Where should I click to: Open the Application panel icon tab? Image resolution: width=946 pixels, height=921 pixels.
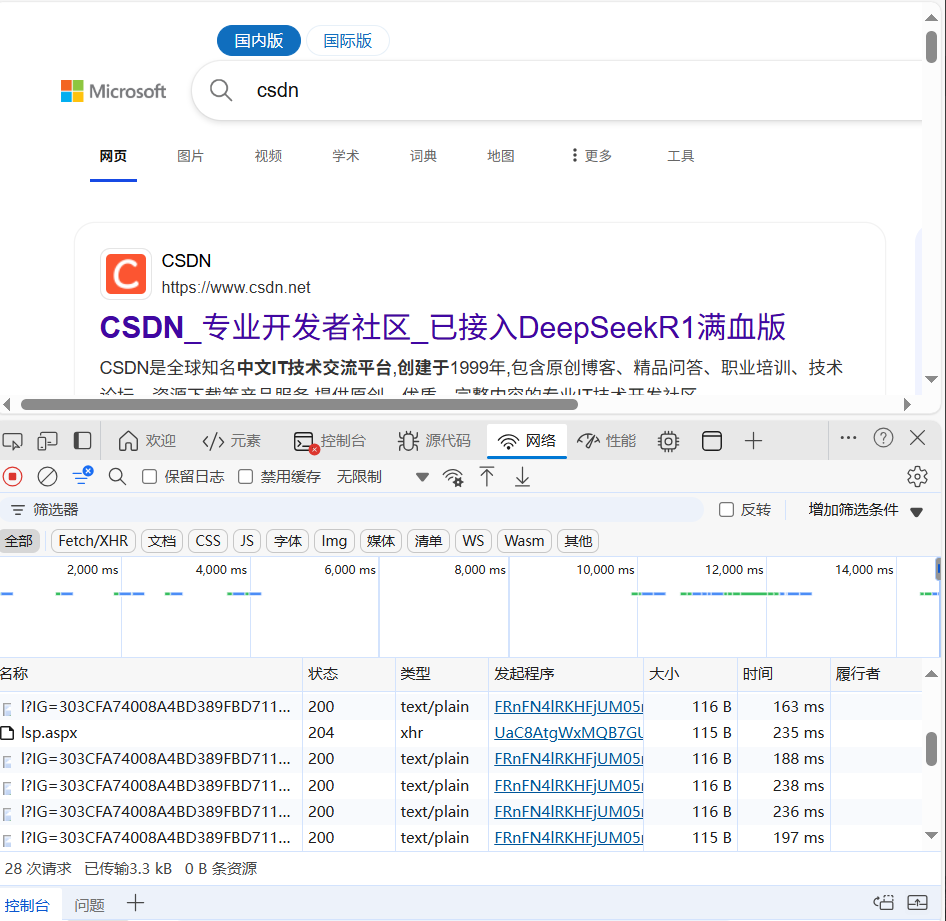pos(712,441)
